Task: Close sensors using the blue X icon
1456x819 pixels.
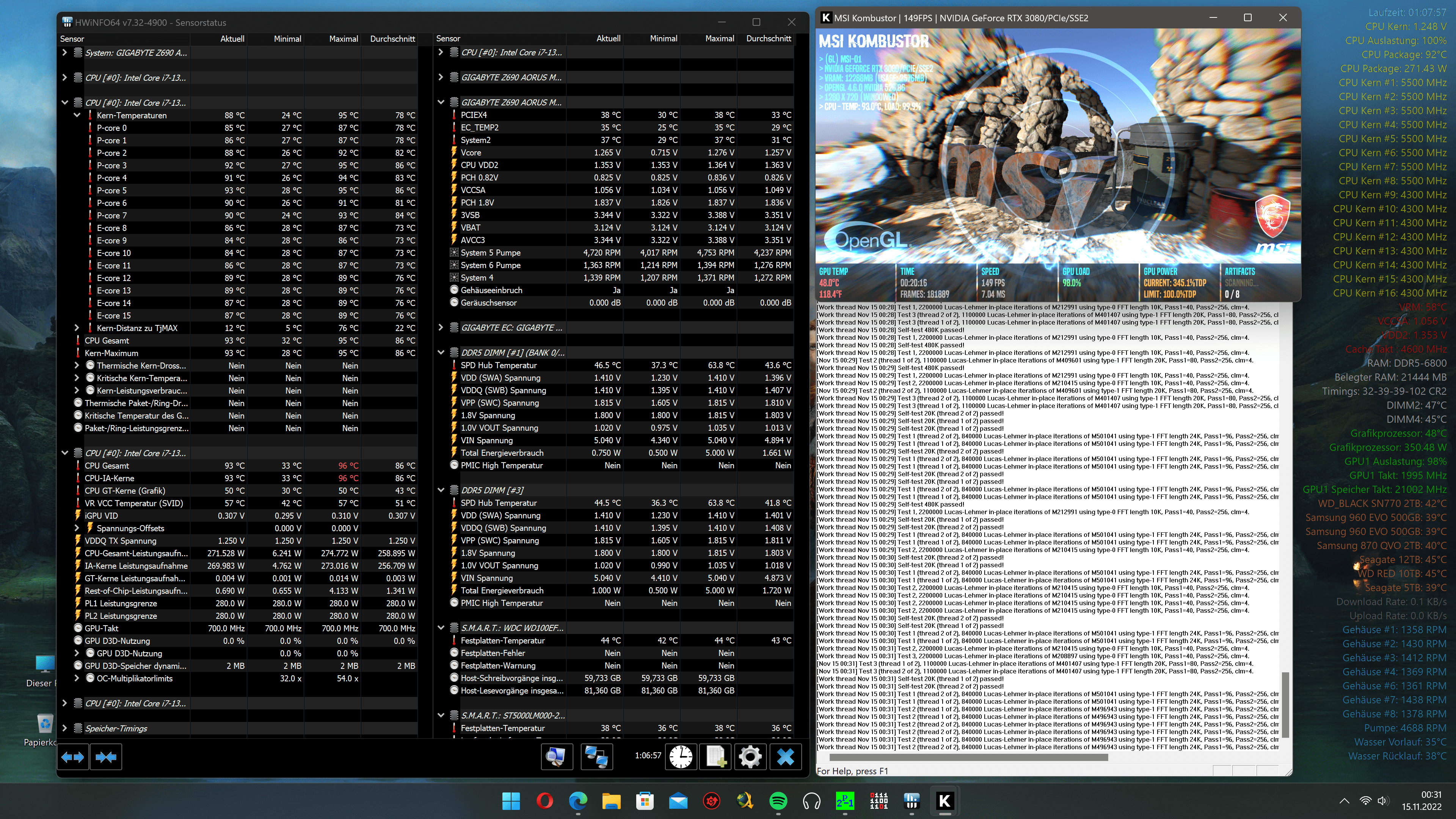Action: click(785, 757)
